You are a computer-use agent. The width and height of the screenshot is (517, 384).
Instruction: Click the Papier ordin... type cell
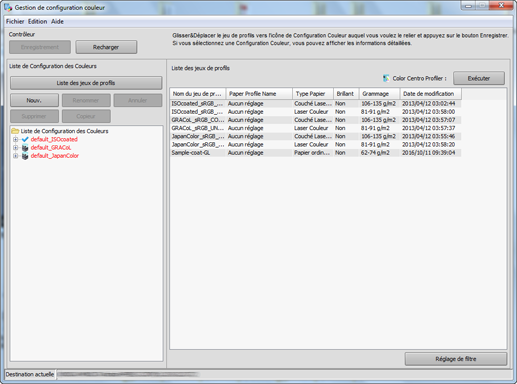[312, 153]
